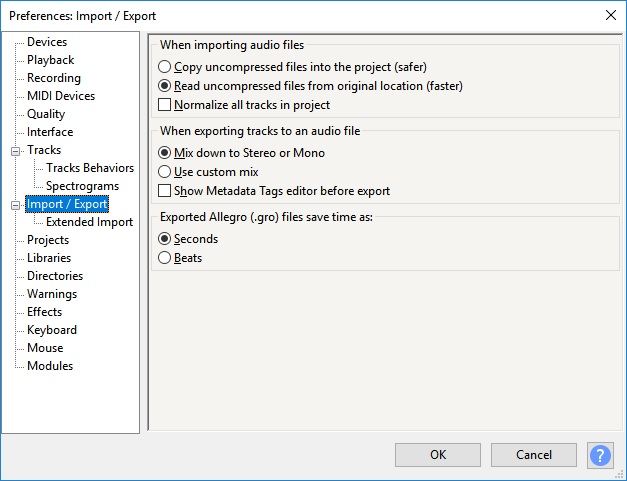Open the blue Help question mark button
Screen dimensions: 627x481
point(600,455)
